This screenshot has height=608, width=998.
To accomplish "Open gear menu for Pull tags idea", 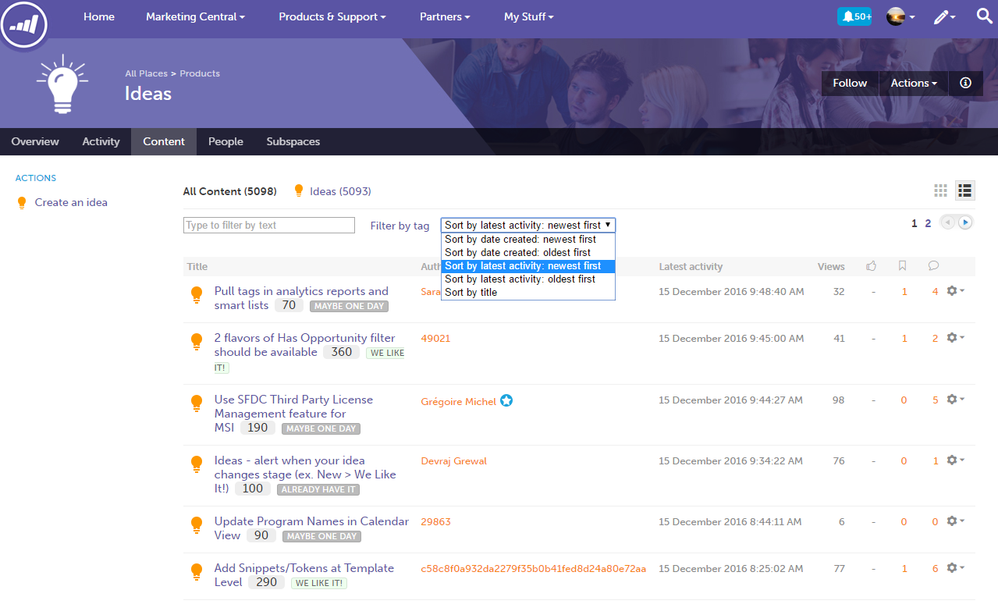I will click(x=955, y=291).
